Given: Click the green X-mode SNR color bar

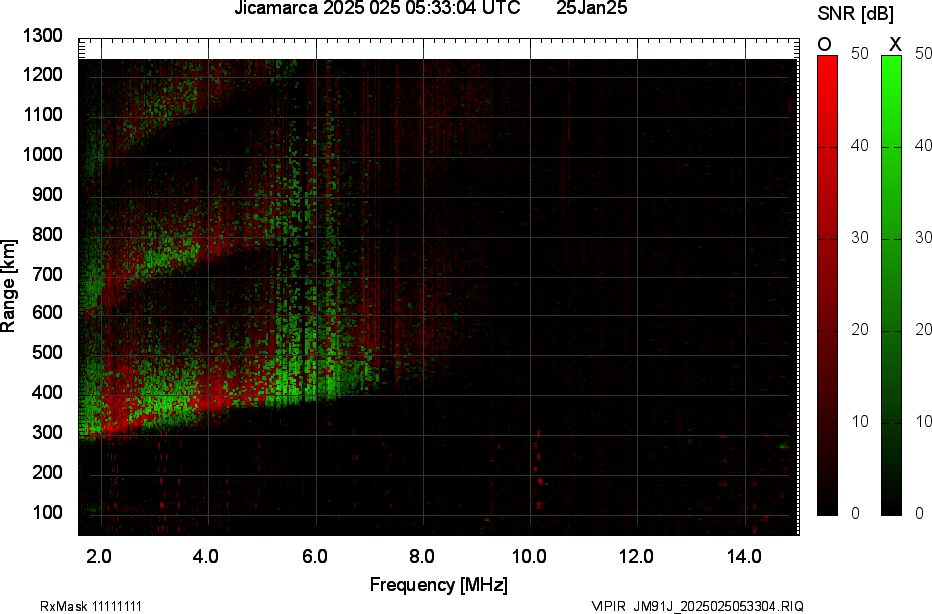Looking at the screenshot, I should [x=891, y=285].
